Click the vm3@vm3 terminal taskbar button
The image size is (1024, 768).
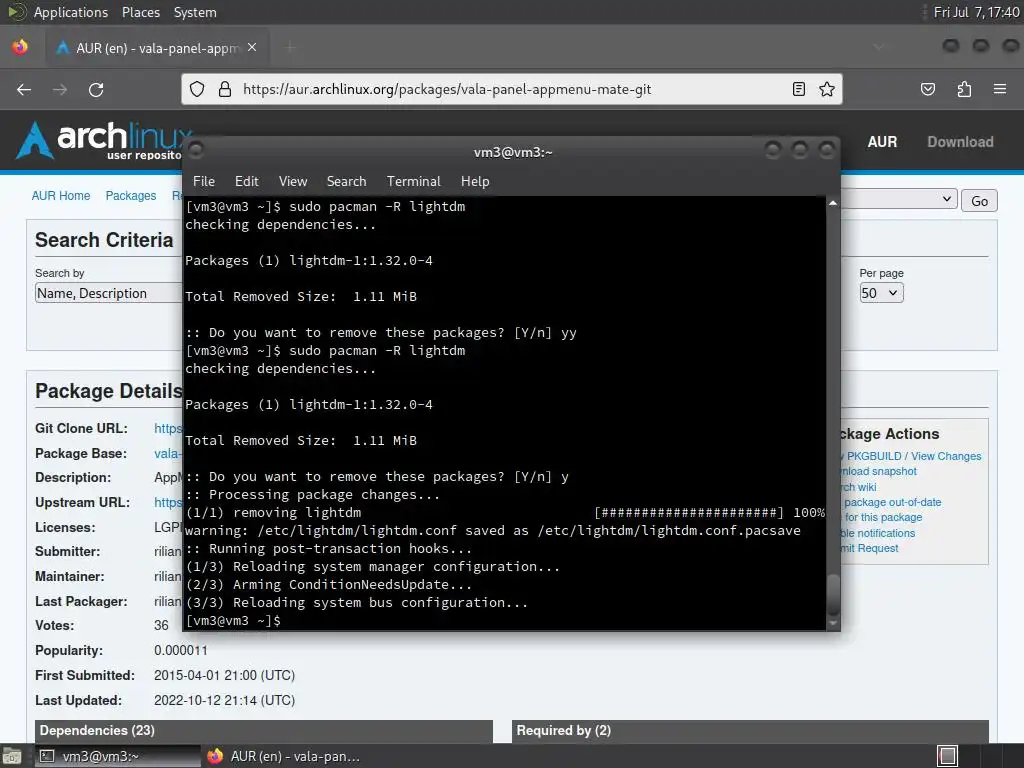pyautogui.click(x=116, y=756)
